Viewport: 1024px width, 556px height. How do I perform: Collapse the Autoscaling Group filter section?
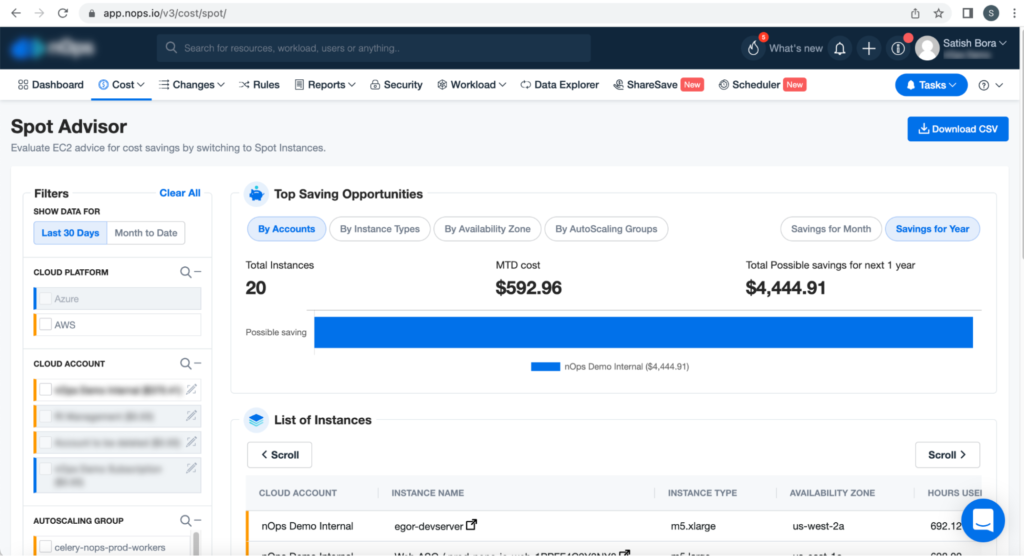(198, 520)
